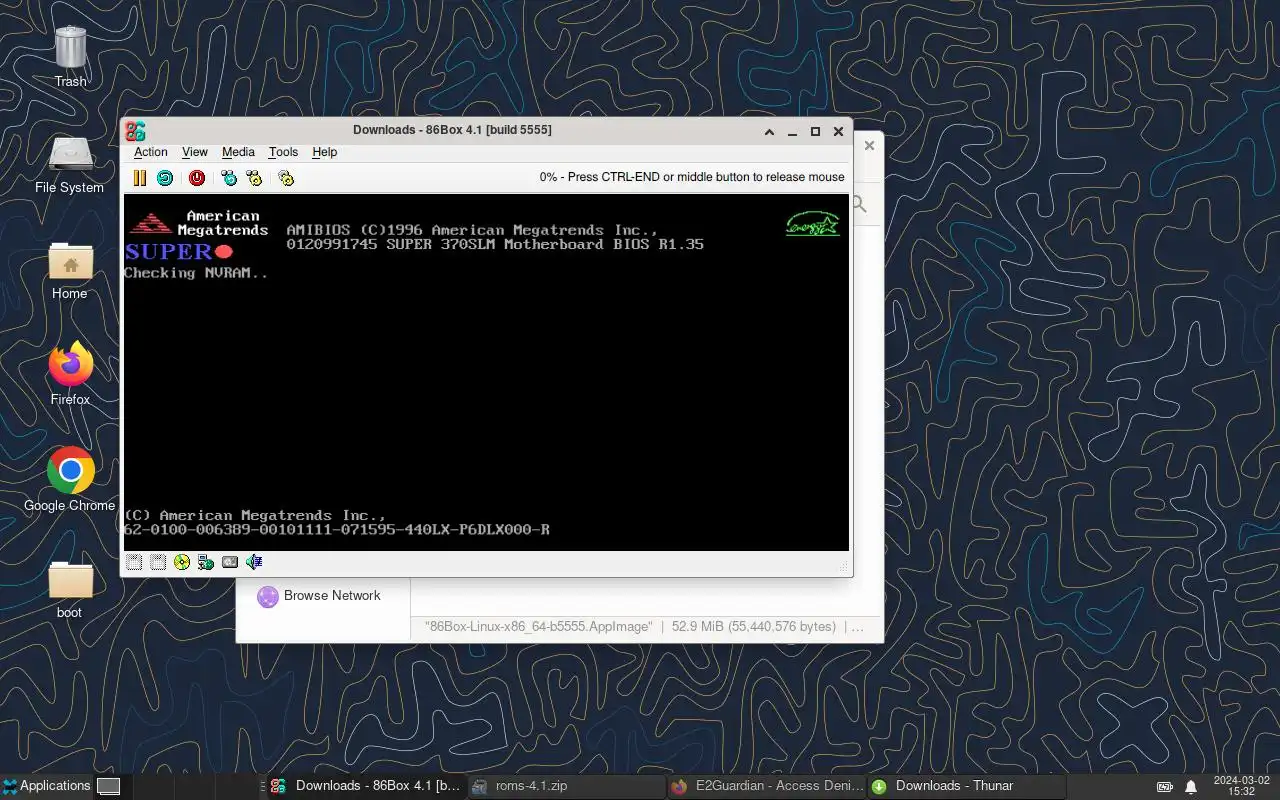
Task: Open the View menu
Action: [x=195, y=152]
